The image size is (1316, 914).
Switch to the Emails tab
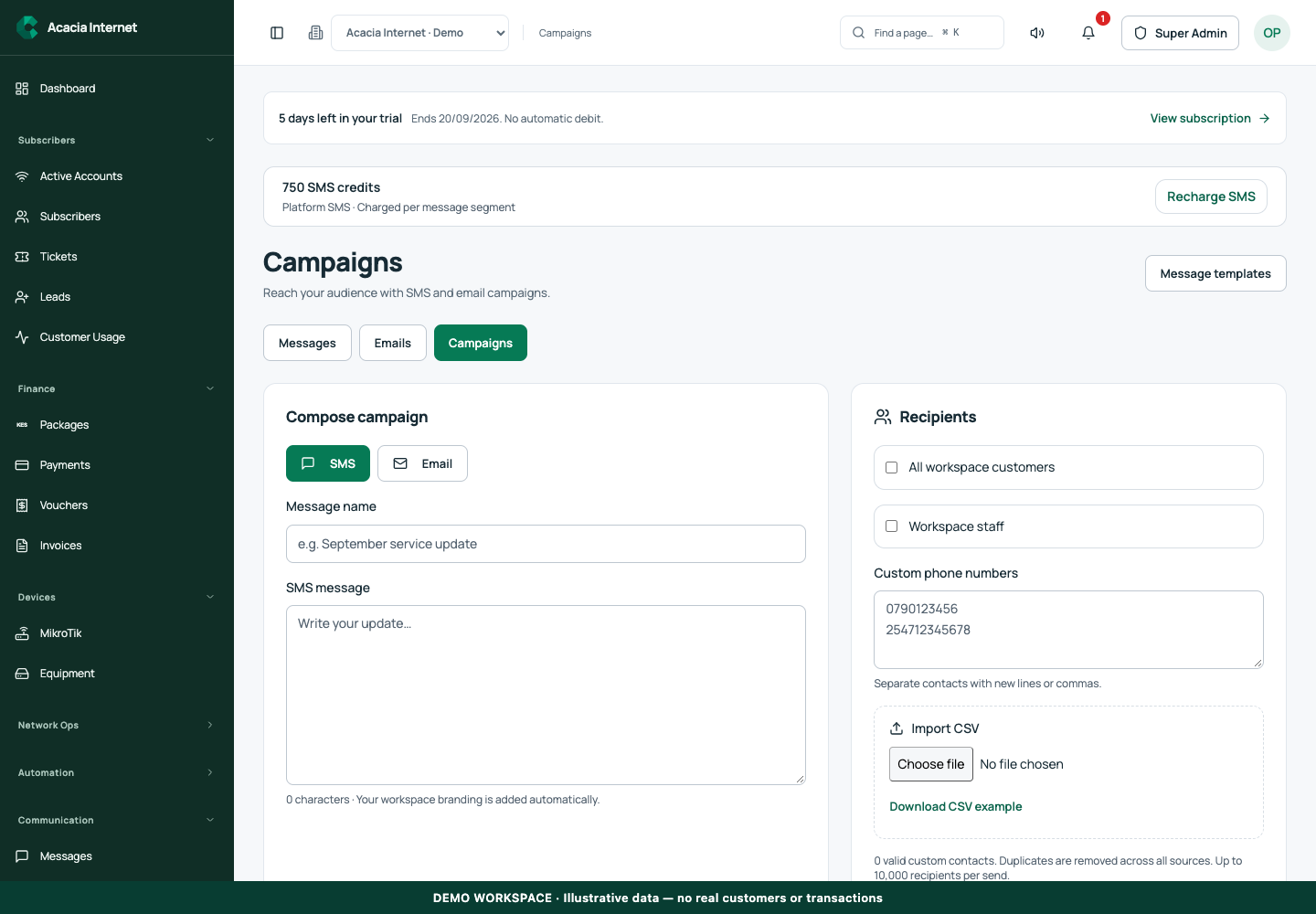pyautogui.click(x=393, y=343)
